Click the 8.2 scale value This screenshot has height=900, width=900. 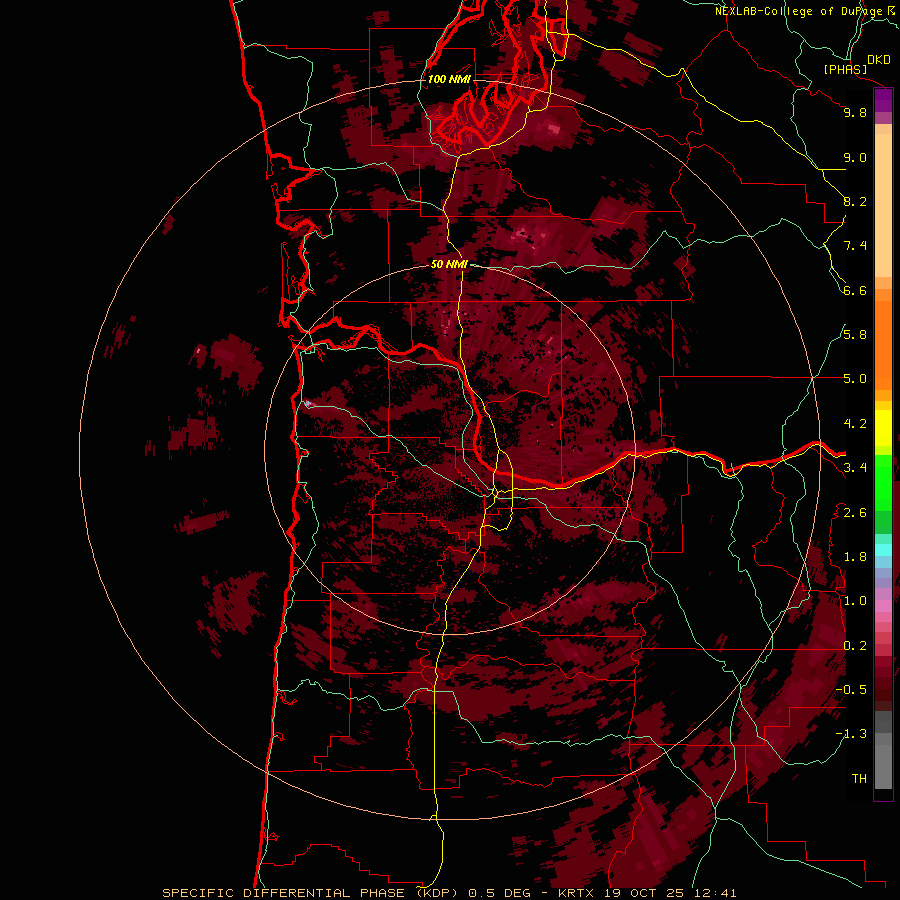coord(855,201)
